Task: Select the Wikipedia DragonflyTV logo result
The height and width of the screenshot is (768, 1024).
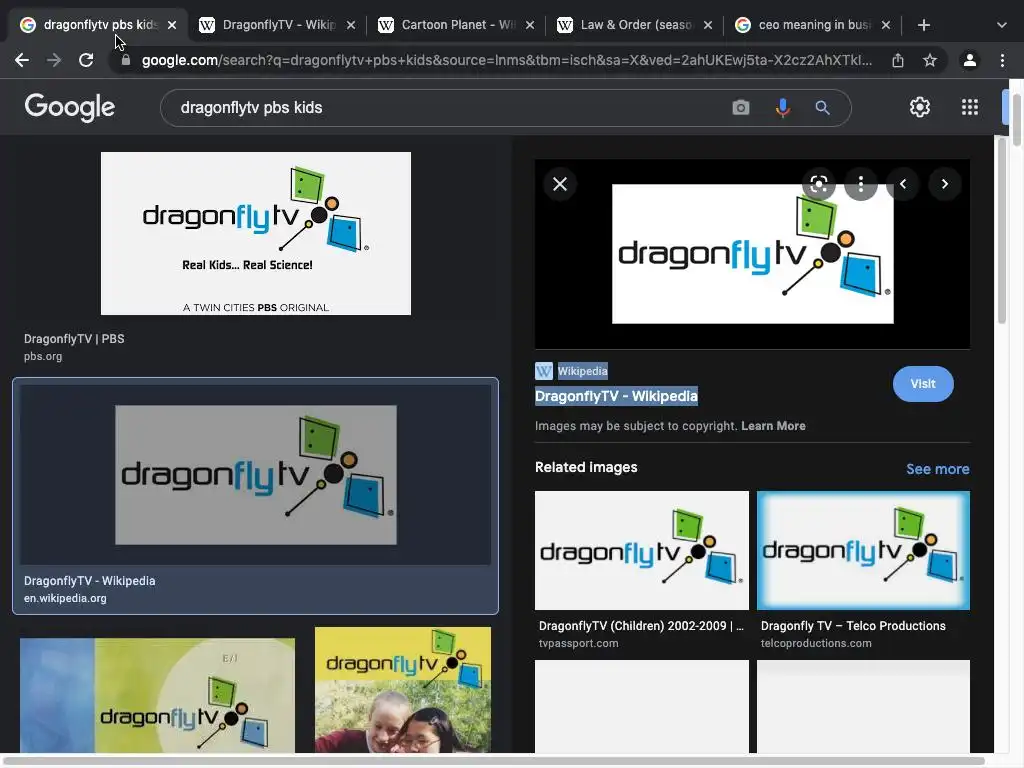Action: pyautogui.click(x=255, y=475)
